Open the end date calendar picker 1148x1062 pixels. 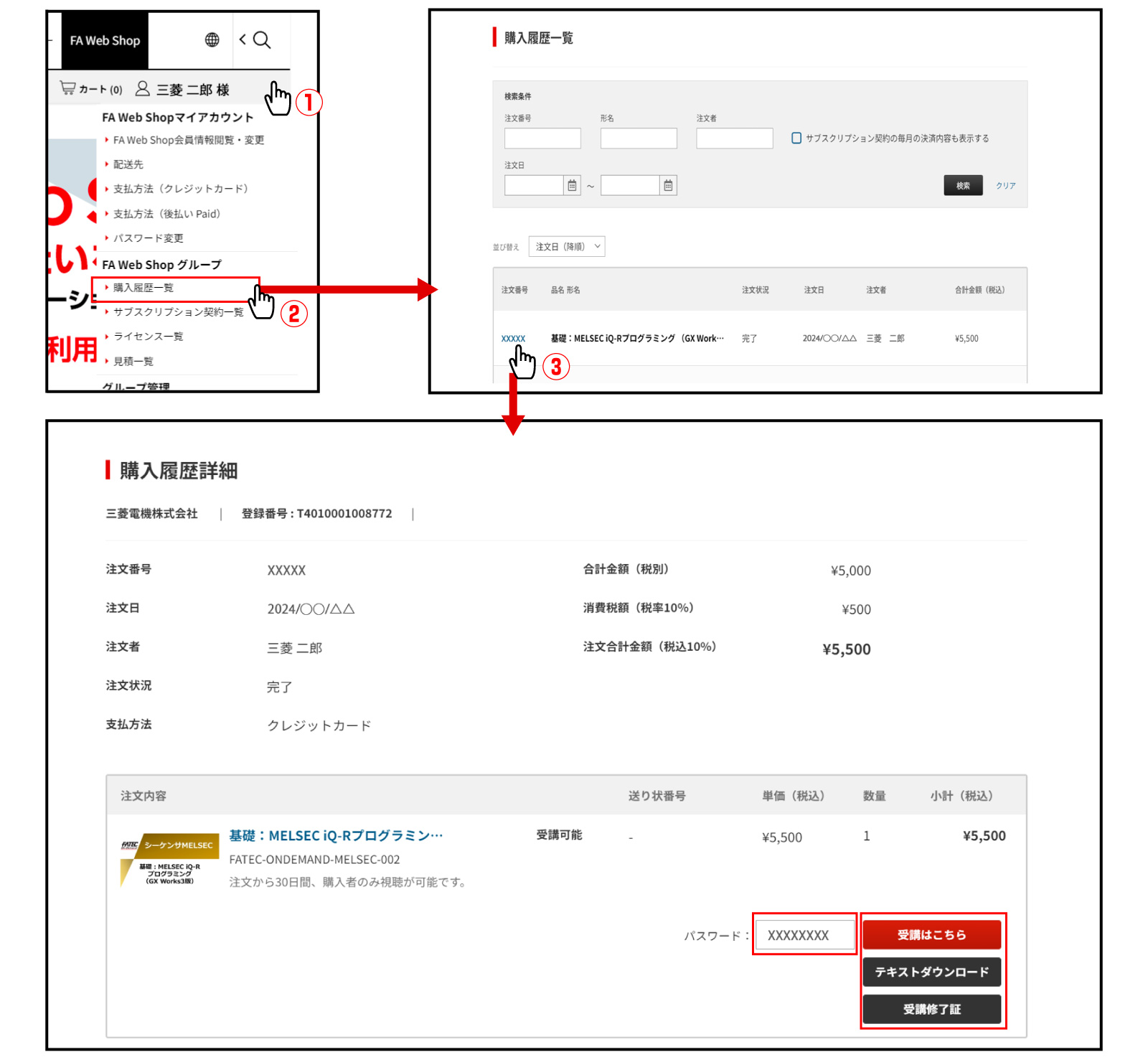tap(668, 186)
